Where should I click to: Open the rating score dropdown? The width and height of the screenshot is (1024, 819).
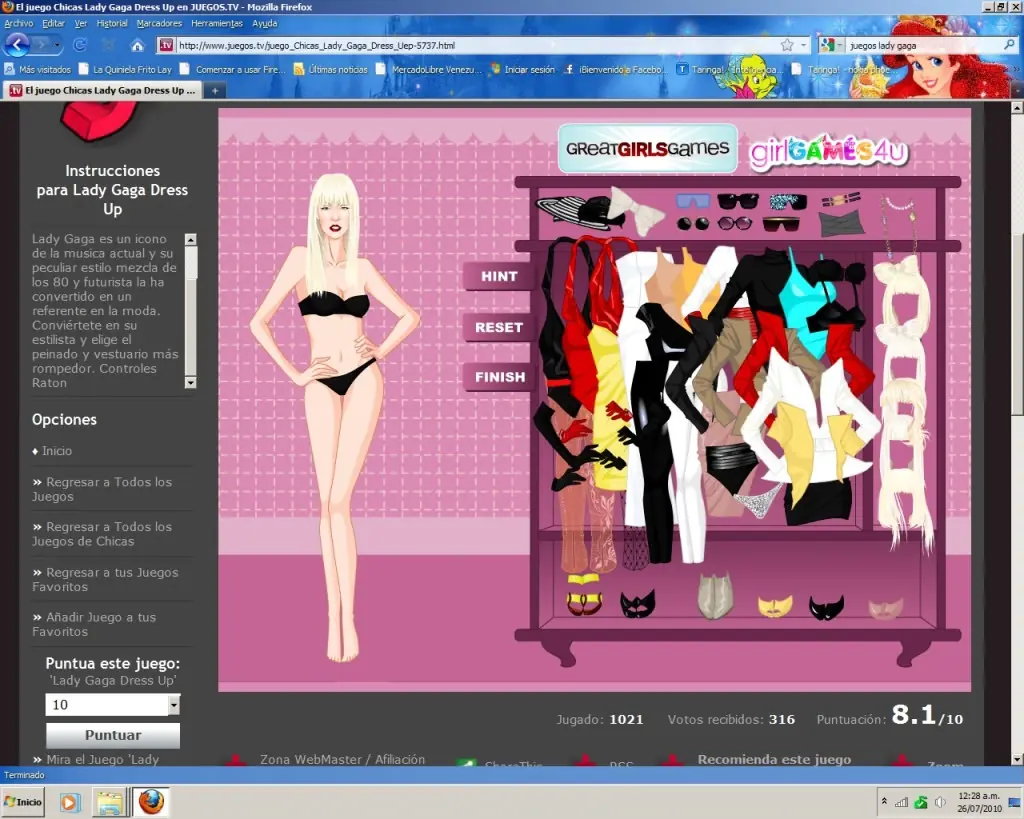point(173,705)
